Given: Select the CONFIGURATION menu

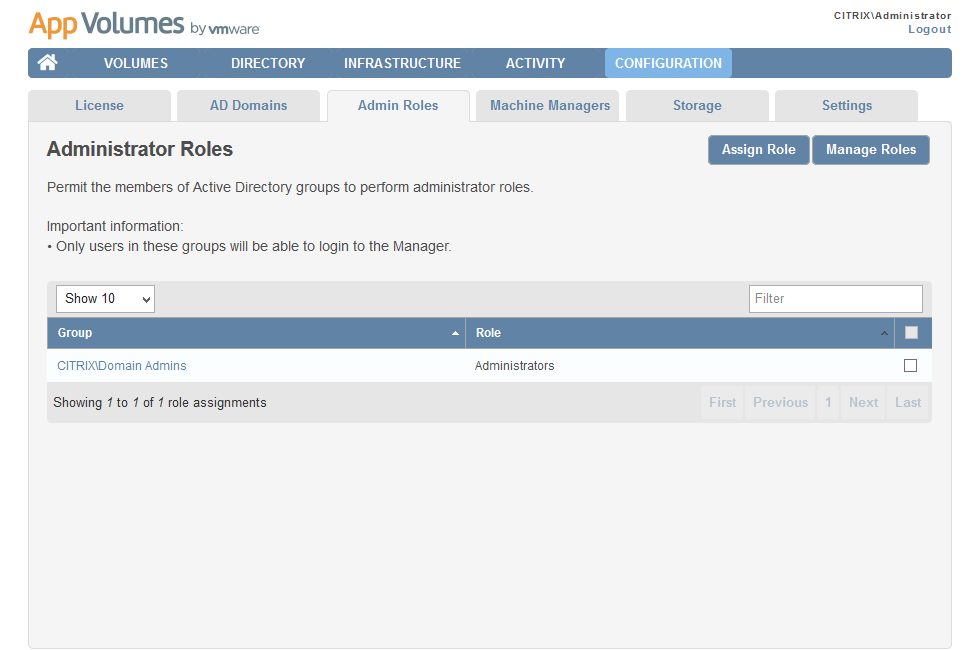Looking at the screenshot, I should (x=668, y=63).
